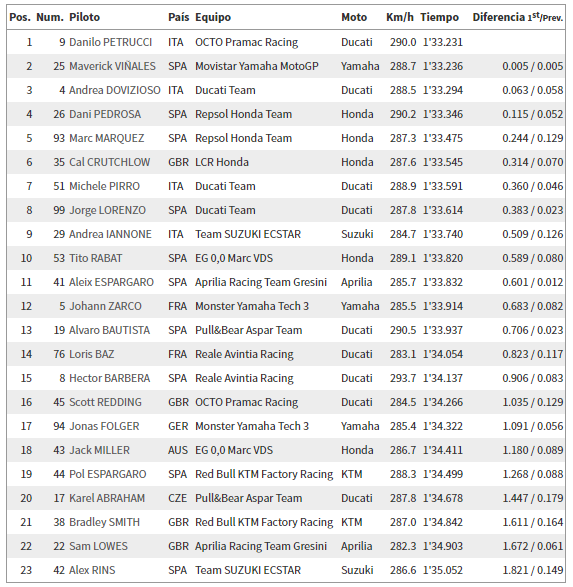This screenshot has width=573, height=587.
Task: Select rider name Sam LOWES
Action: [x=98, y=546]
